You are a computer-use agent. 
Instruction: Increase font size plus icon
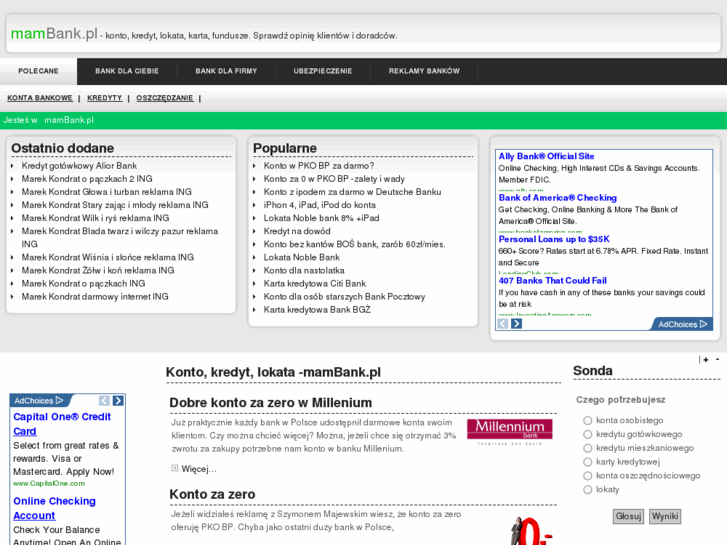pos(706,359)
